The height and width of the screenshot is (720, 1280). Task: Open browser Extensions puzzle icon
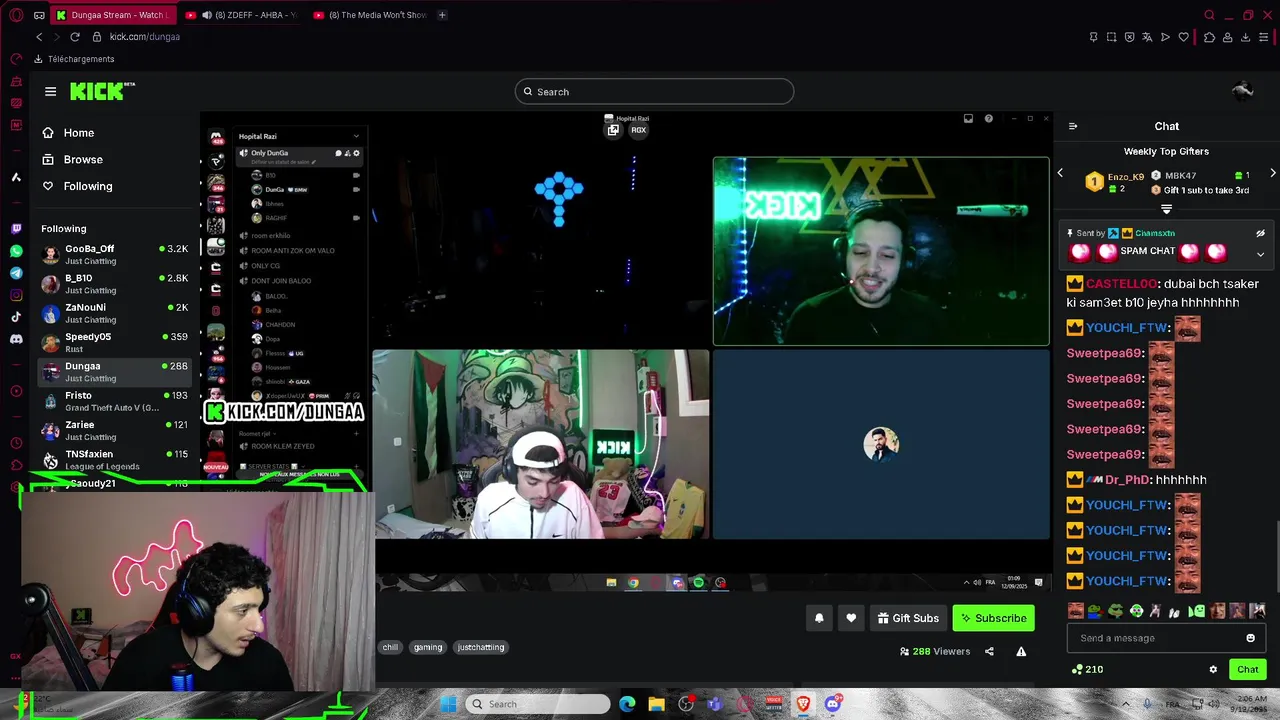coord(1209,37)
